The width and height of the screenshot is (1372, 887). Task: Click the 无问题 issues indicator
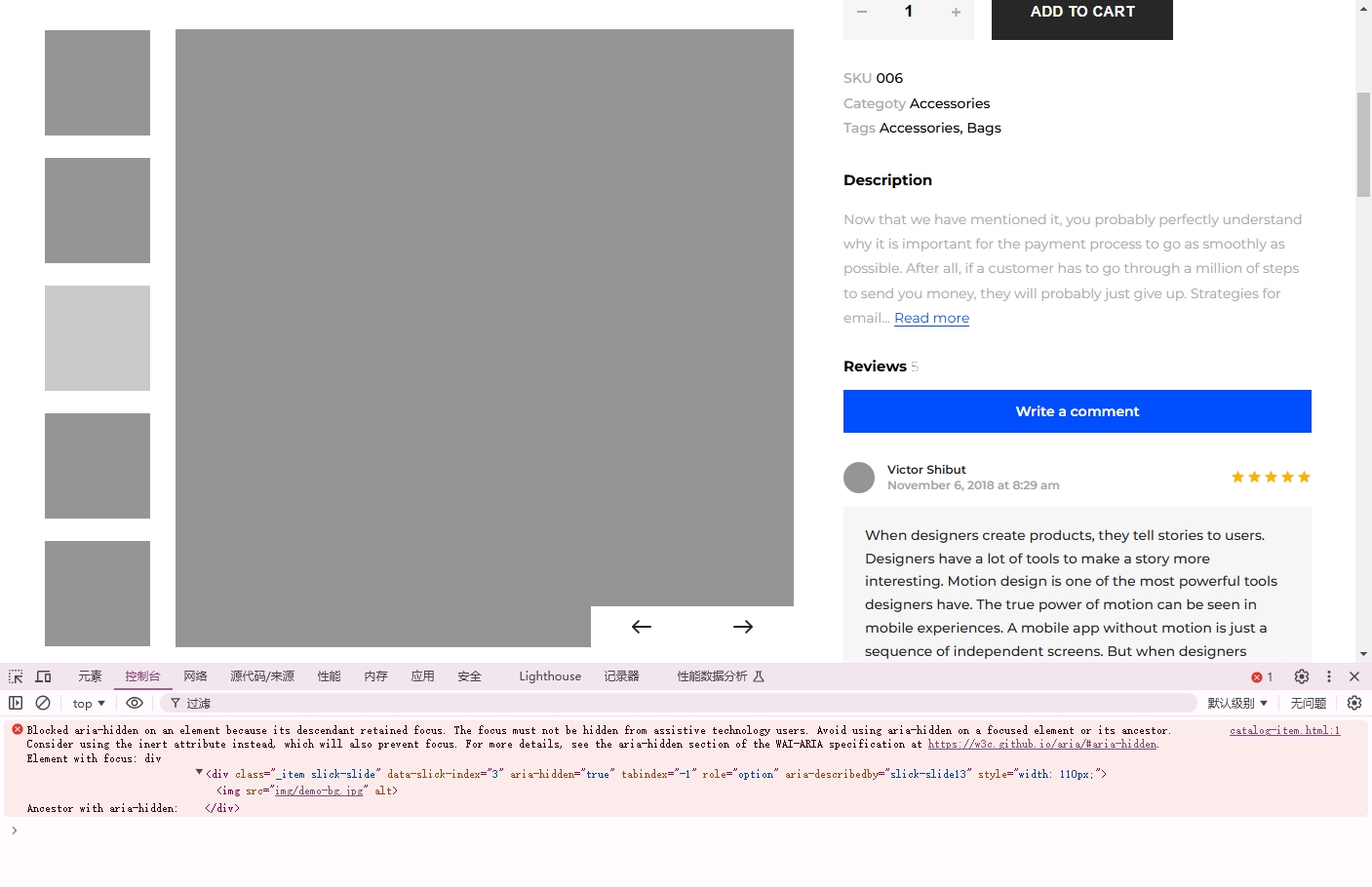(x=1309, y=703)
